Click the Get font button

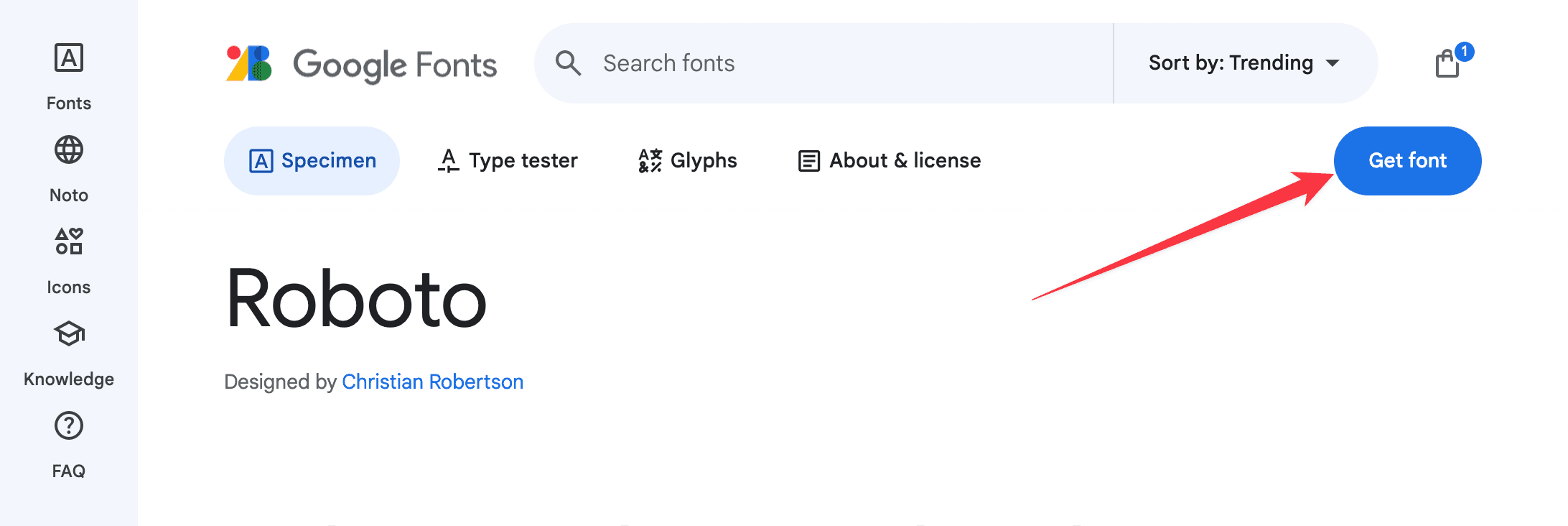click(1407, 161)
